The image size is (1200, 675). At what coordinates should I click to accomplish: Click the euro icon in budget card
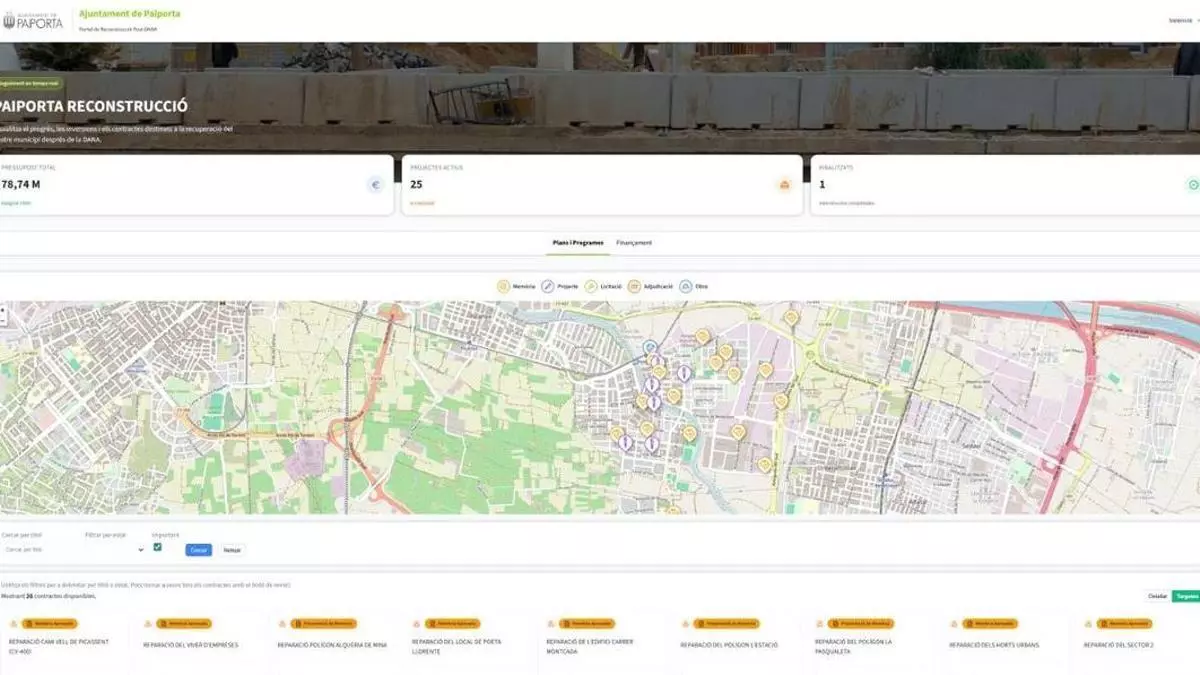click(x=376, y=185)
